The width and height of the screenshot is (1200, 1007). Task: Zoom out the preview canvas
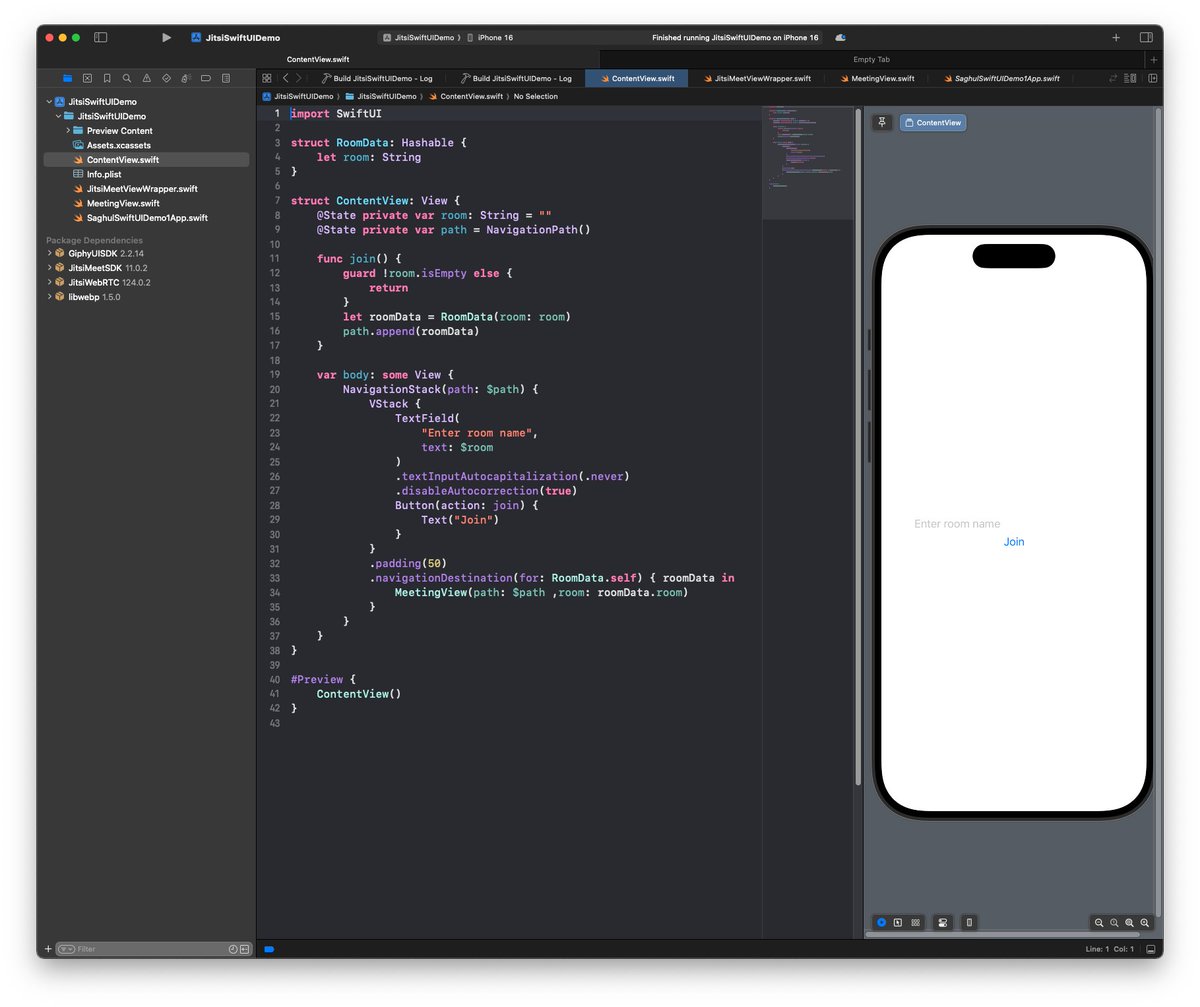(1099, 922)
